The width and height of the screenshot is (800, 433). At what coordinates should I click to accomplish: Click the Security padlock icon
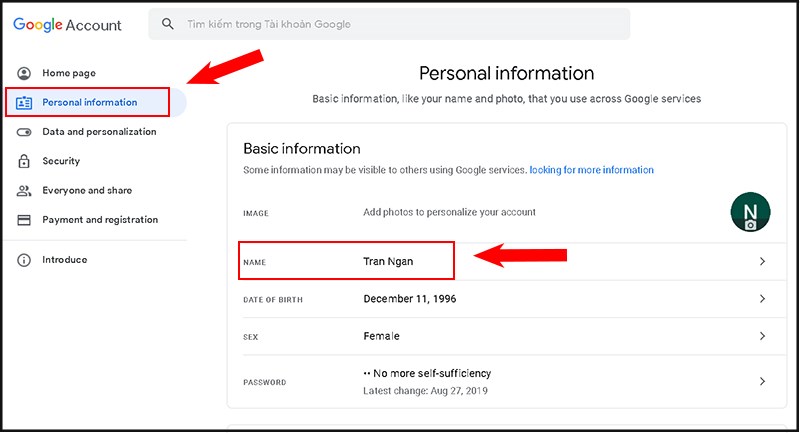pos(24,161)
